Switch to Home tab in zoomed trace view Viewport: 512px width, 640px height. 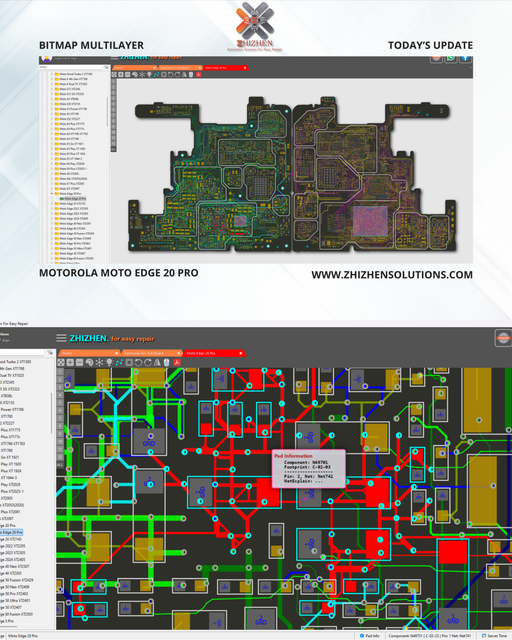click(x=87, y=353)
